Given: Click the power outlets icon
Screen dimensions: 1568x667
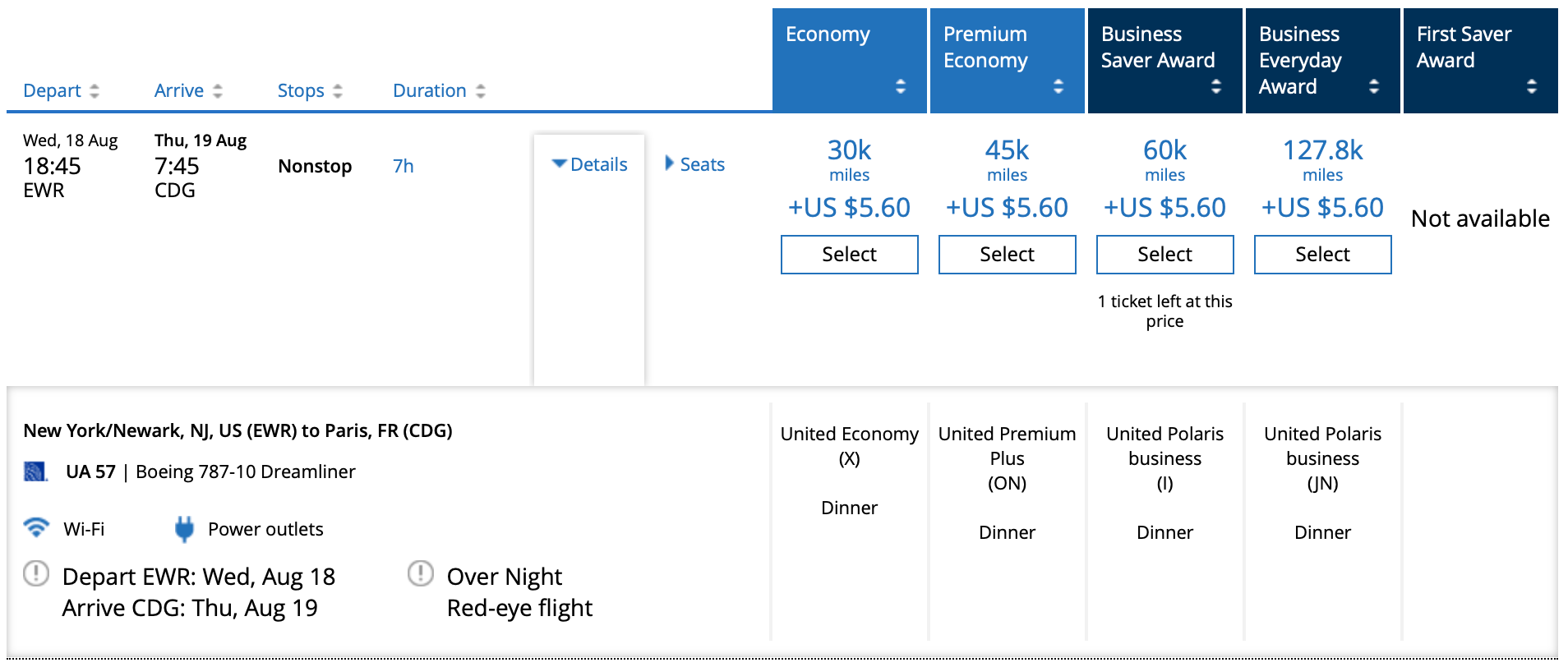Looking at the screenshot, I should 184,529.
